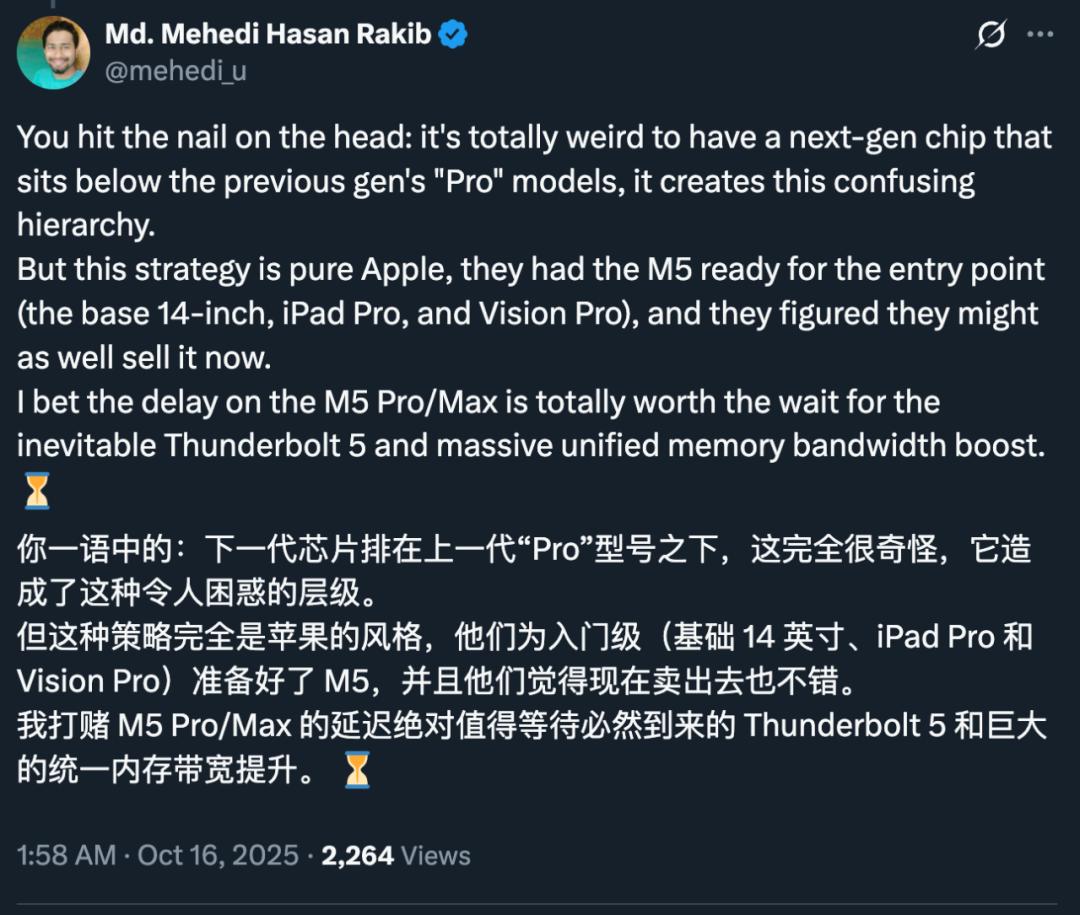Click the "I bet the delay" sentence
The width and height of the screenshot is (1080, 915).
pos(478,402)
